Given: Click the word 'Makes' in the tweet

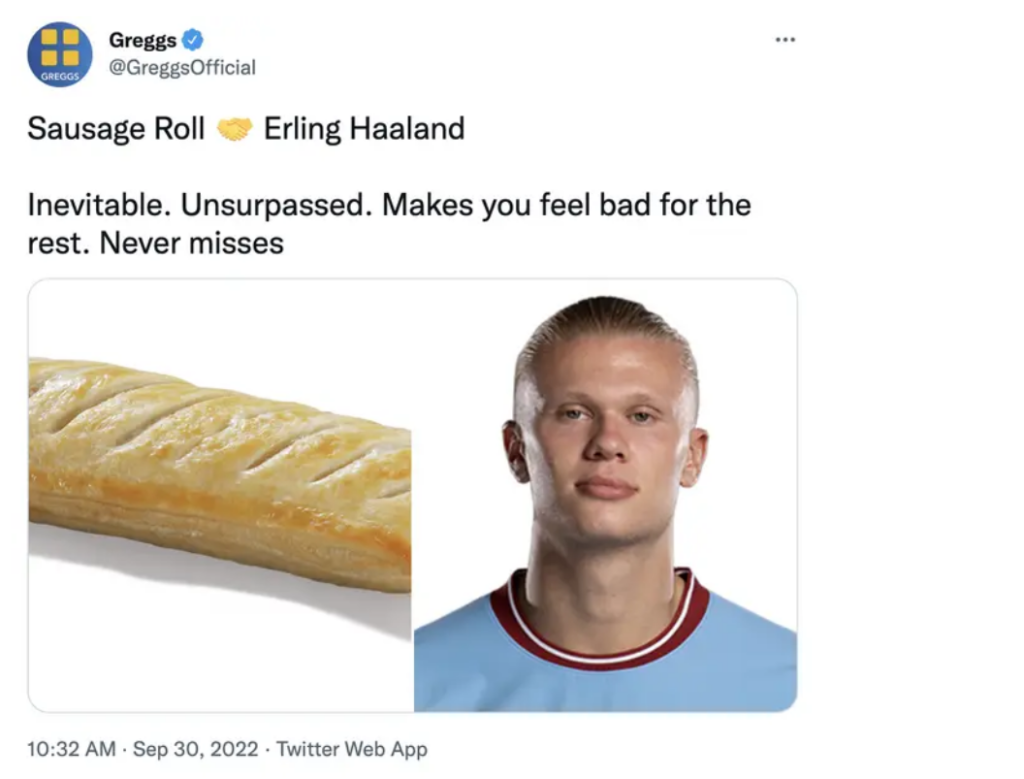Looking at the screenshot, I should [427, 205].
